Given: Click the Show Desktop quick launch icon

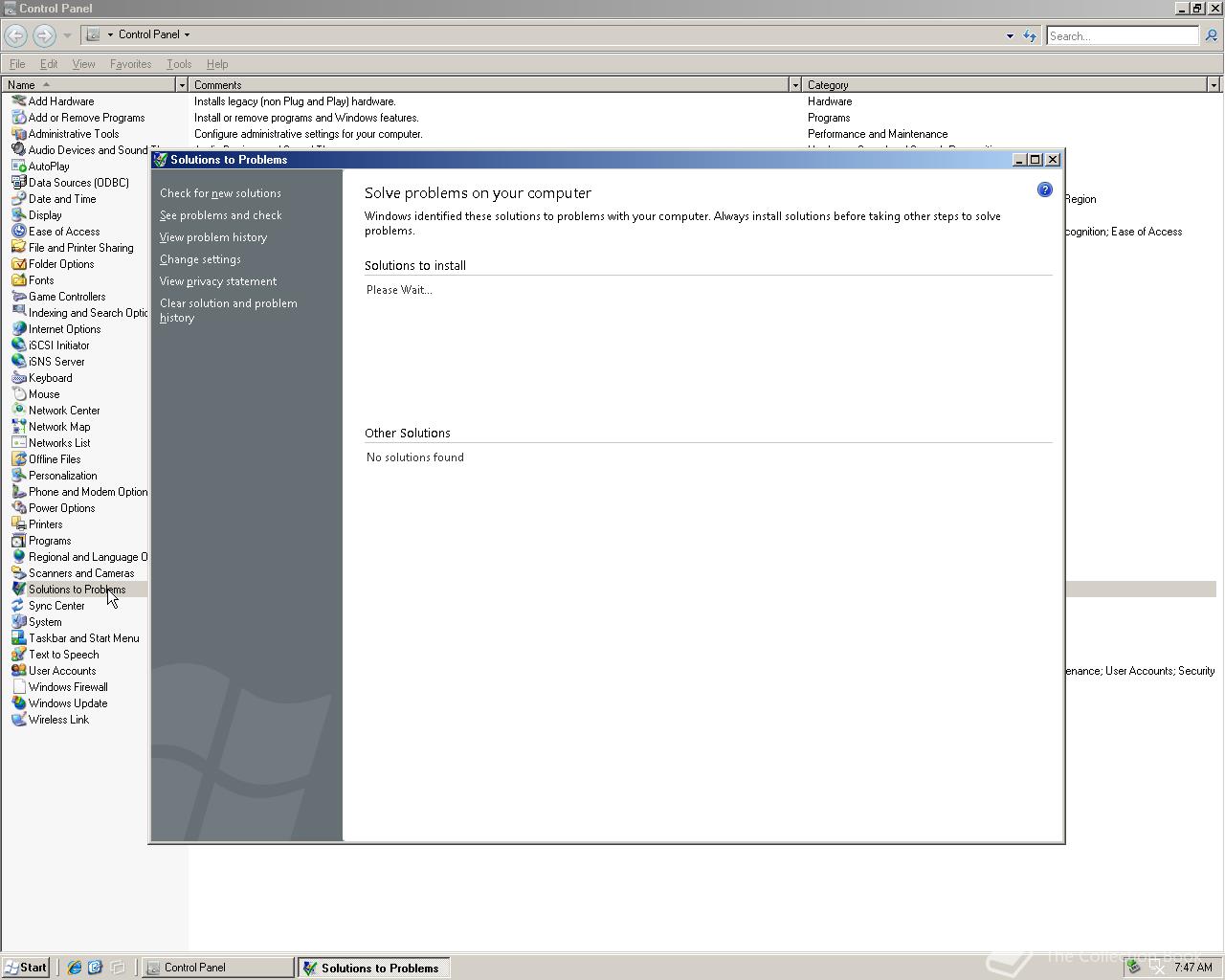Looking at the screenshot, I should (x=117, y=968).
